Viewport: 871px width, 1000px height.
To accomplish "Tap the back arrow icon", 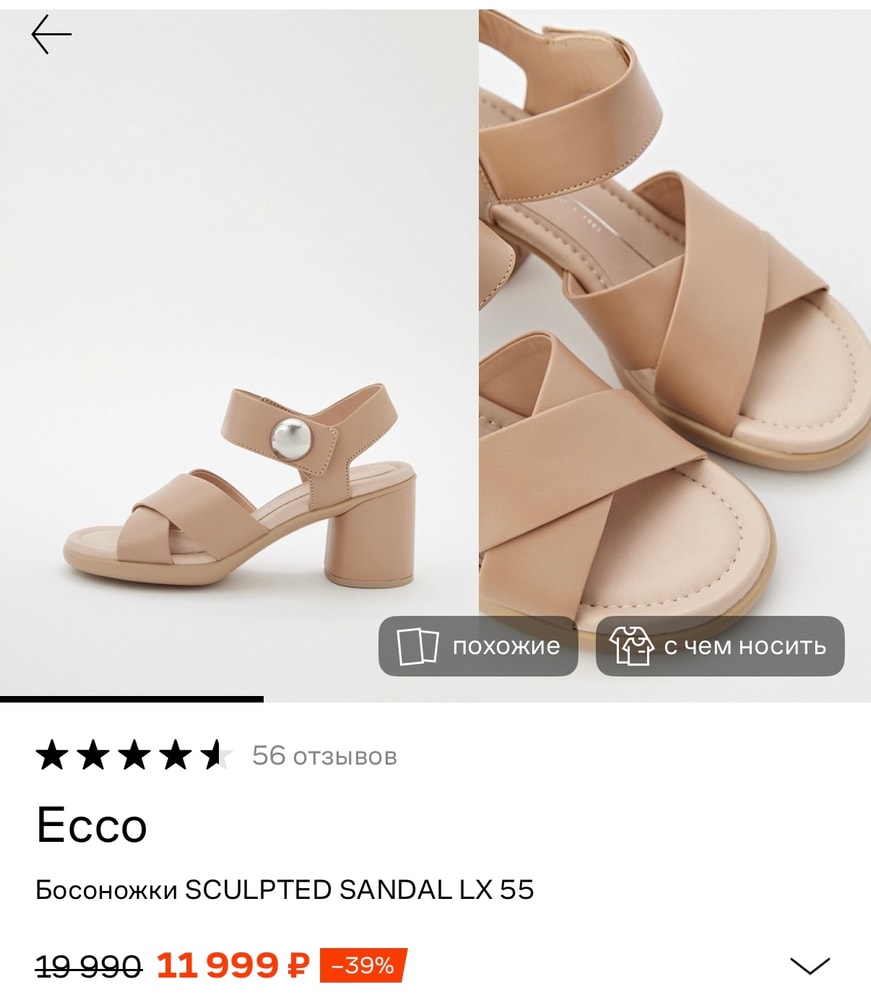I will (x=51, y=35).
